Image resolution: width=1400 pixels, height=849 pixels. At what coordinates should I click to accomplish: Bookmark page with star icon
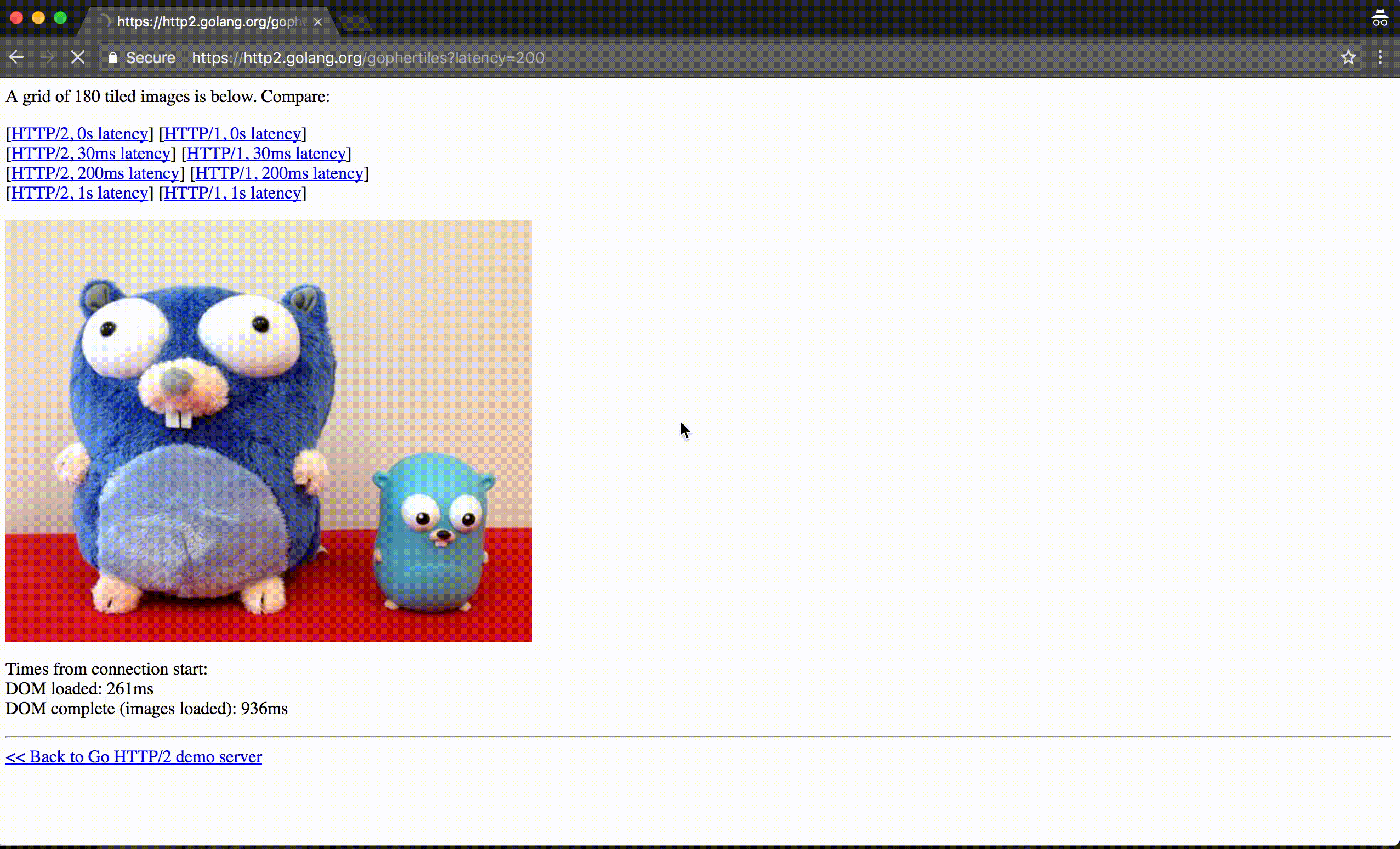(1348, 58)
